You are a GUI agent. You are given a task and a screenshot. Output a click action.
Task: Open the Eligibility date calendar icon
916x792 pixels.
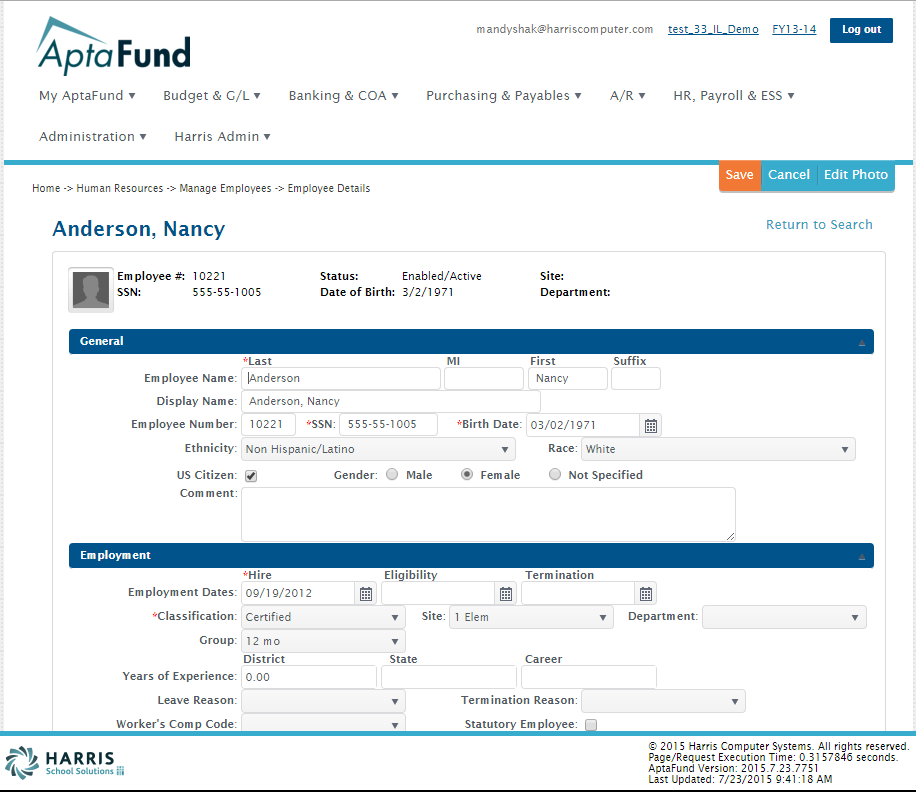506,593
